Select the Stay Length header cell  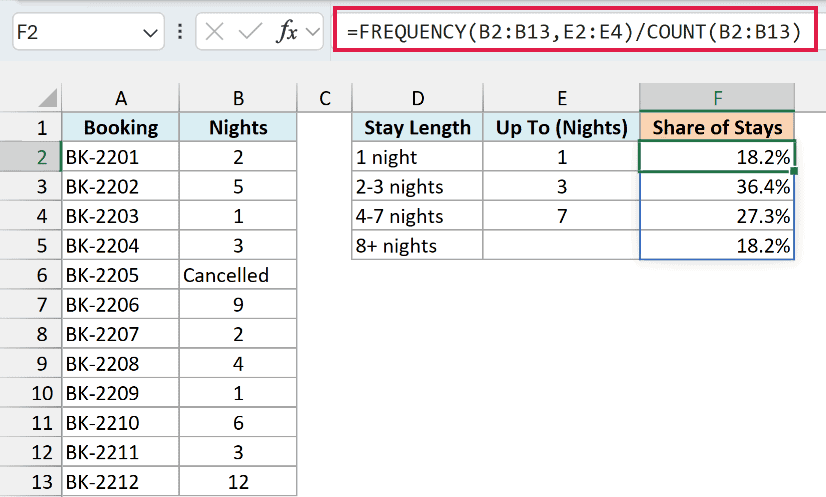coord(417,128)
